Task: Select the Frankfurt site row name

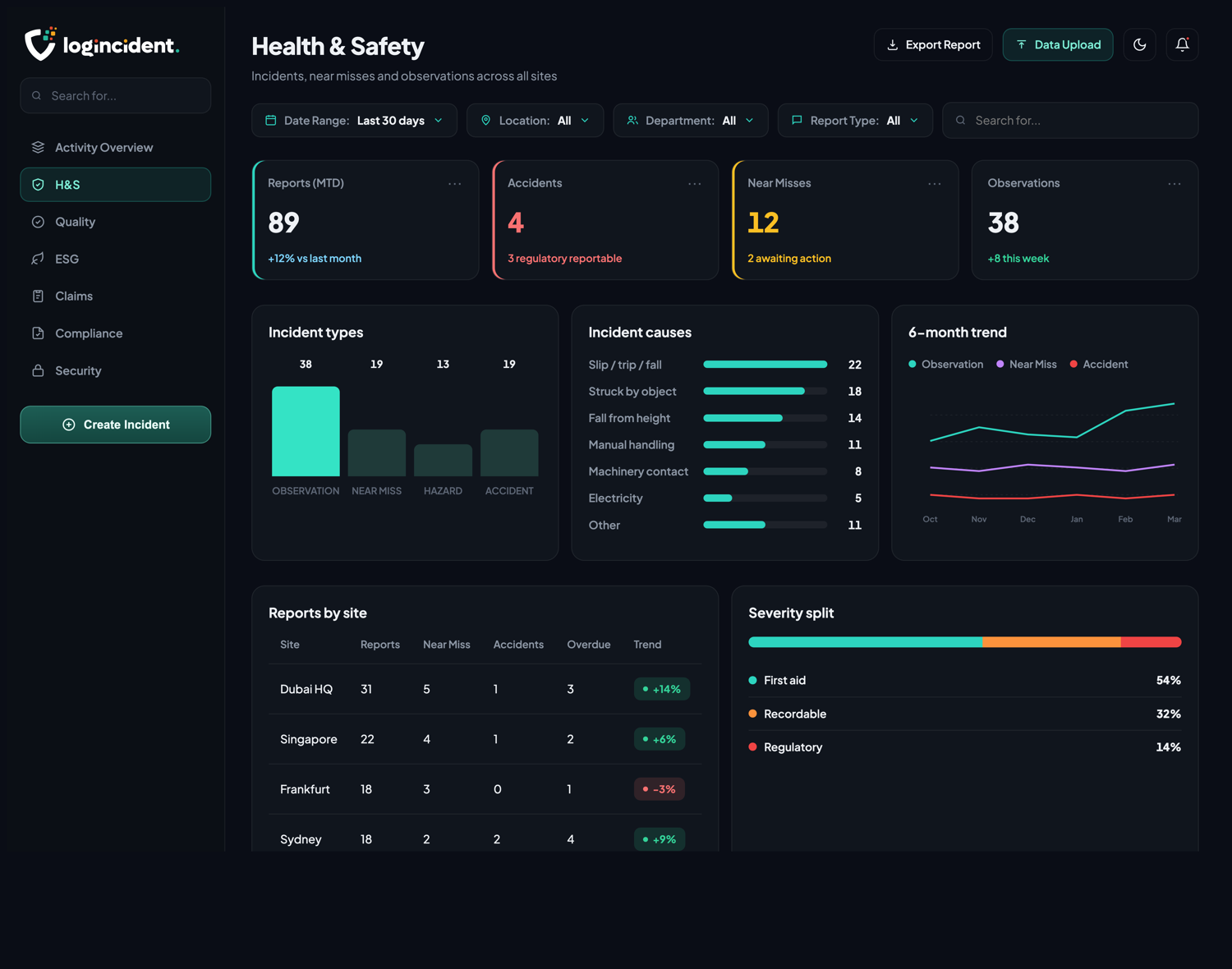Action: (305, 789)
